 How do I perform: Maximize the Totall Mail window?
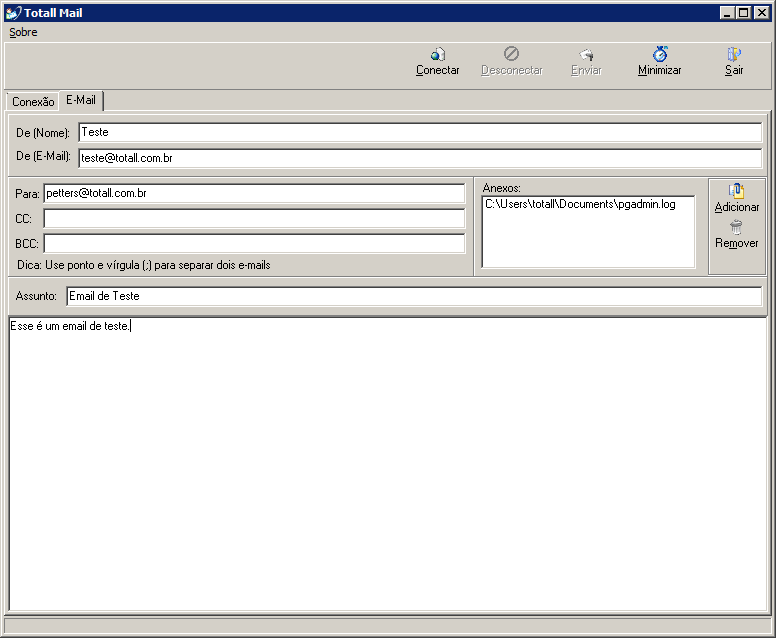(744, 13)
